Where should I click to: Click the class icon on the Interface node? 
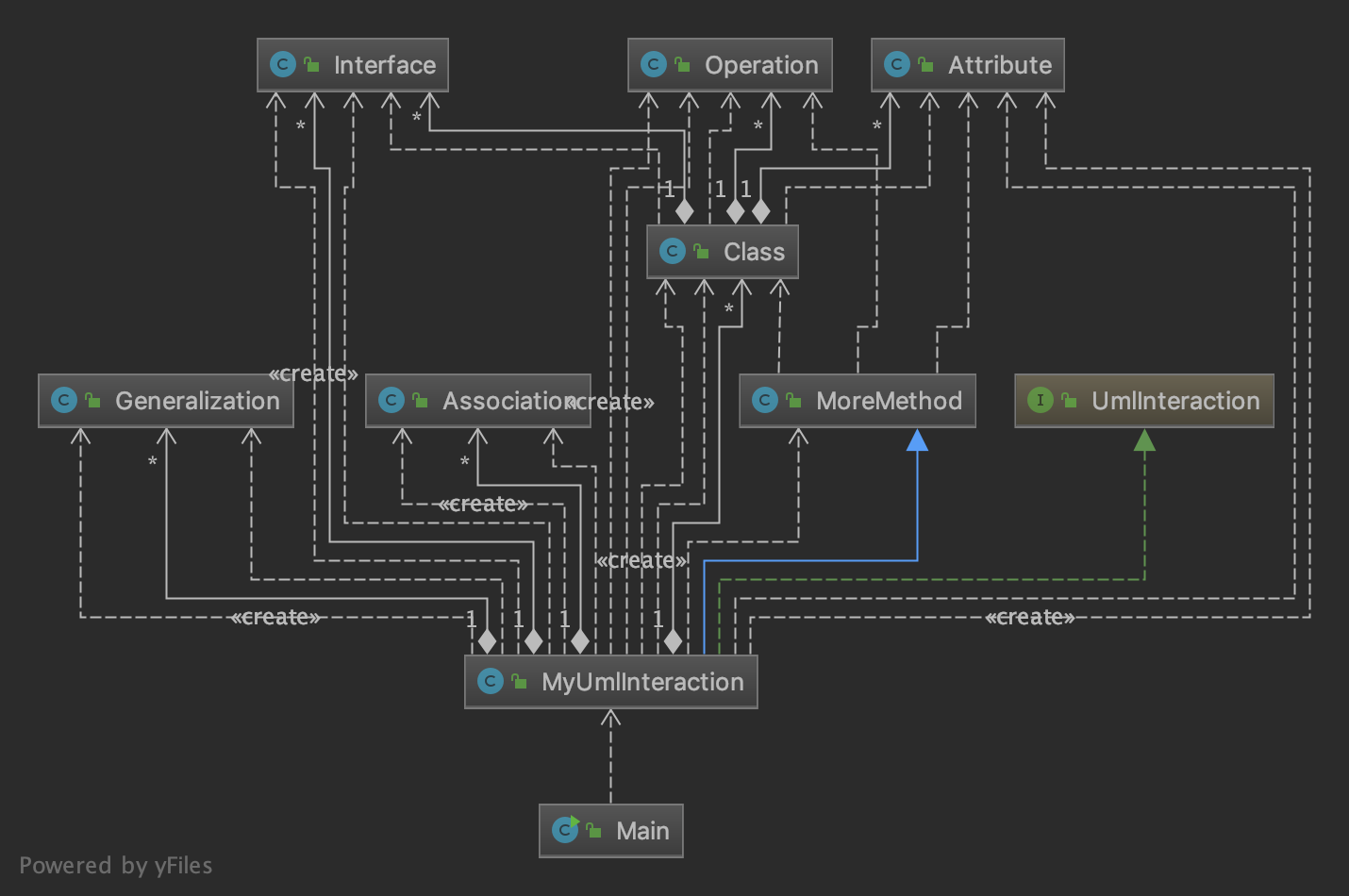pos(283,64)
